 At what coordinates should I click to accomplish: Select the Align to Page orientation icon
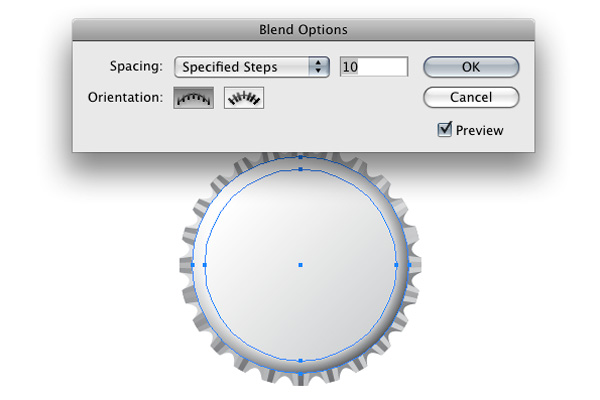pos(193,97)
